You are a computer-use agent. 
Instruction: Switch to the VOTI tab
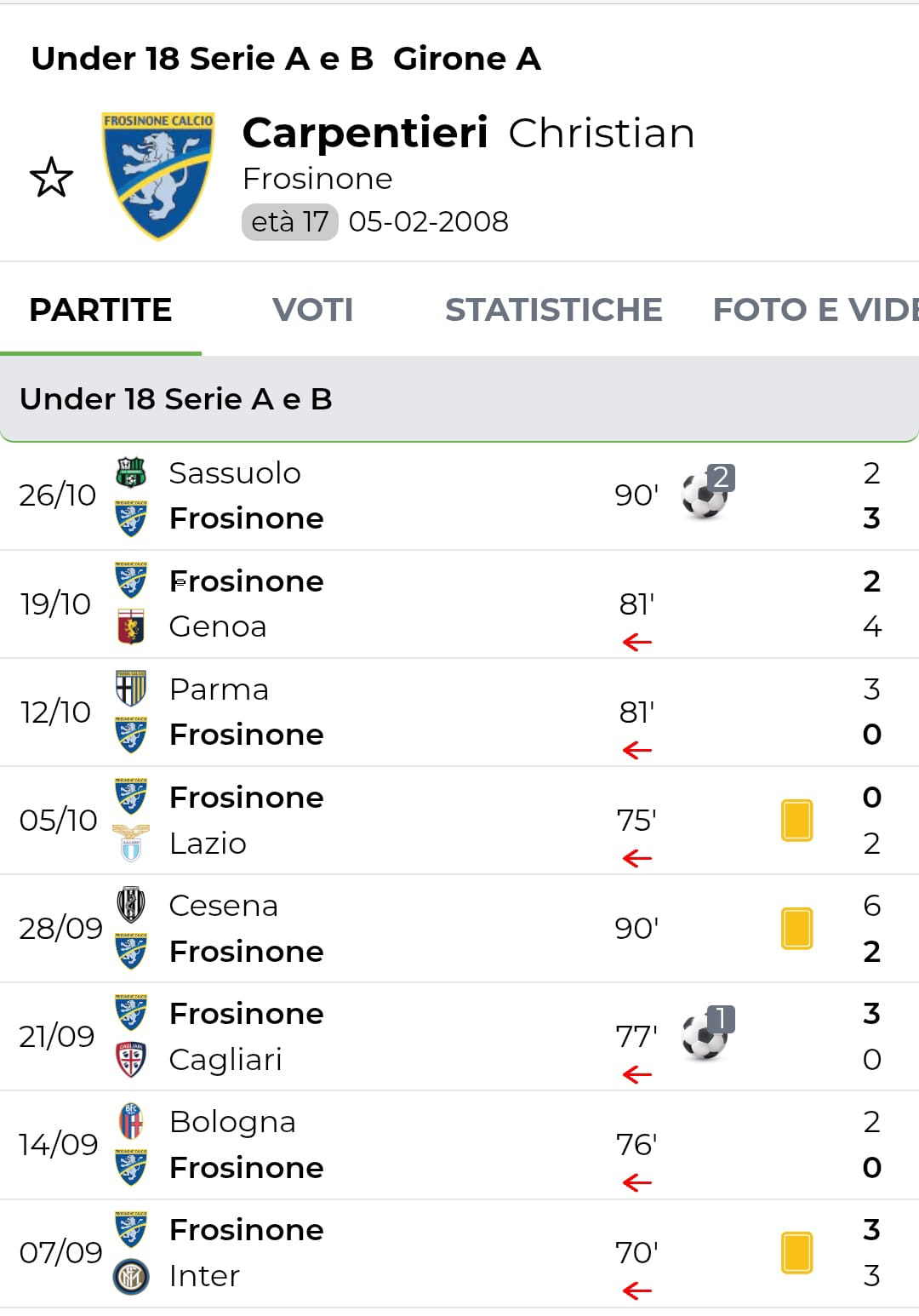pos(312,310)
